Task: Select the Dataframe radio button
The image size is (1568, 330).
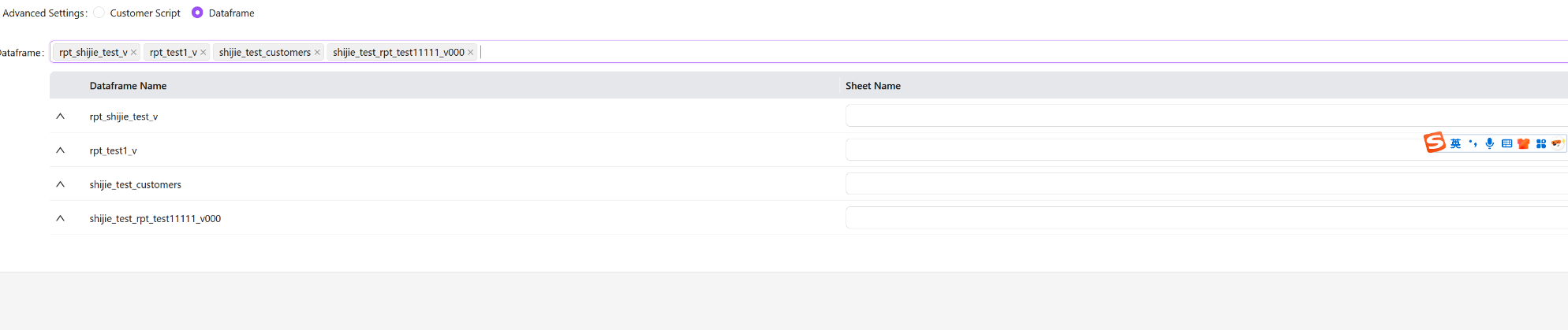Action: point(197,13)
